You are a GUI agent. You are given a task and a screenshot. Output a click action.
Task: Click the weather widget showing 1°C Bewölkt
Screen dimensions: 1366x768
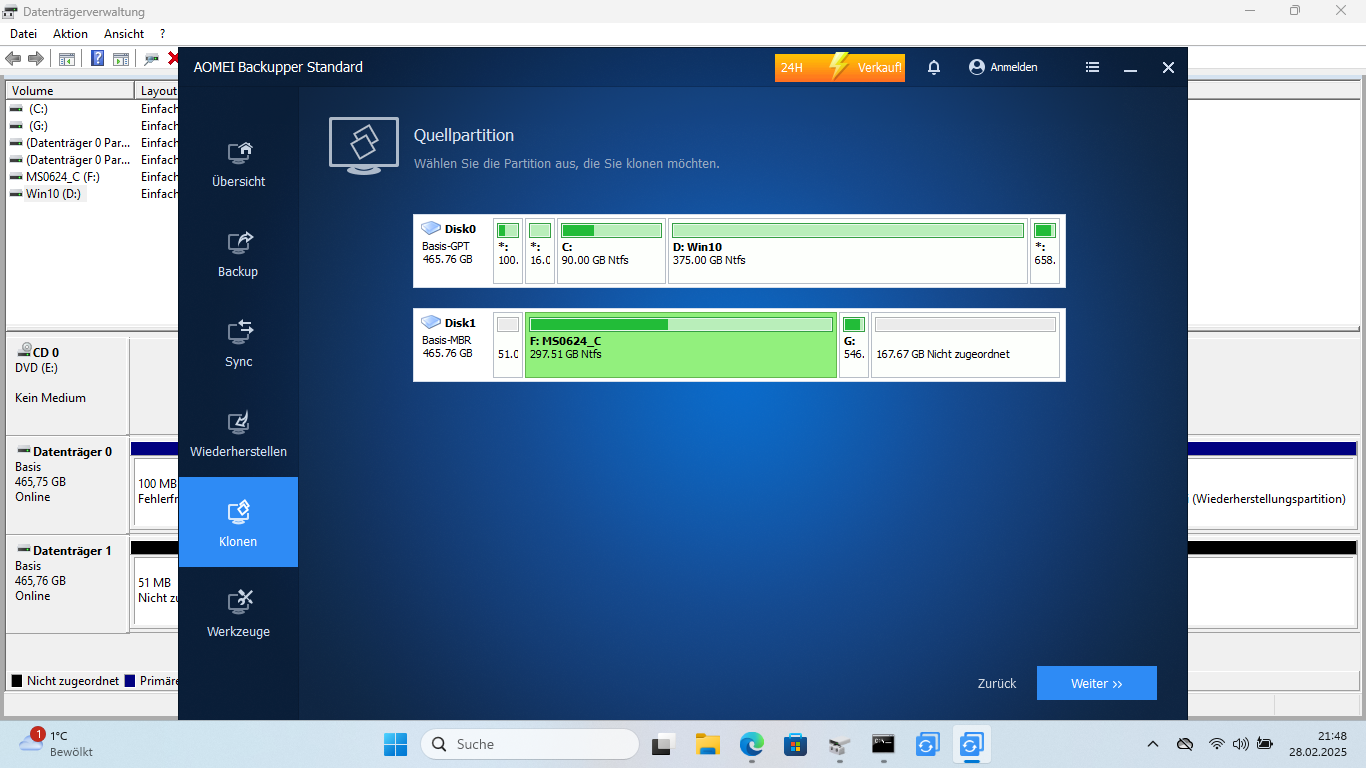click(x=56, y=743)
